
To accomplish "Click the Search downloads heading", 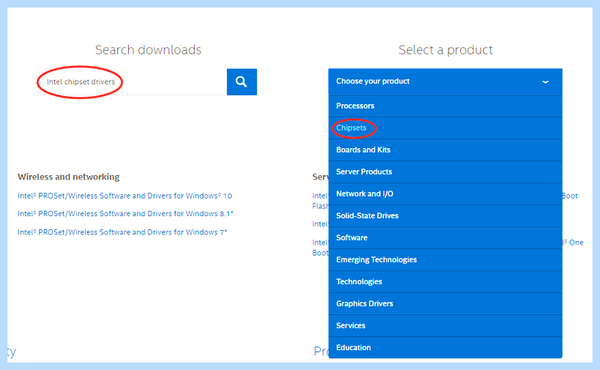I will click(x=148, y=50).
